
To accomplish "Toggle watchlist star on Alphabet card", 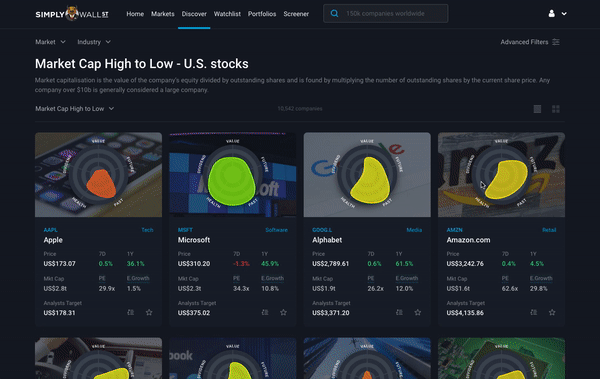I will (x=417, y=312).
